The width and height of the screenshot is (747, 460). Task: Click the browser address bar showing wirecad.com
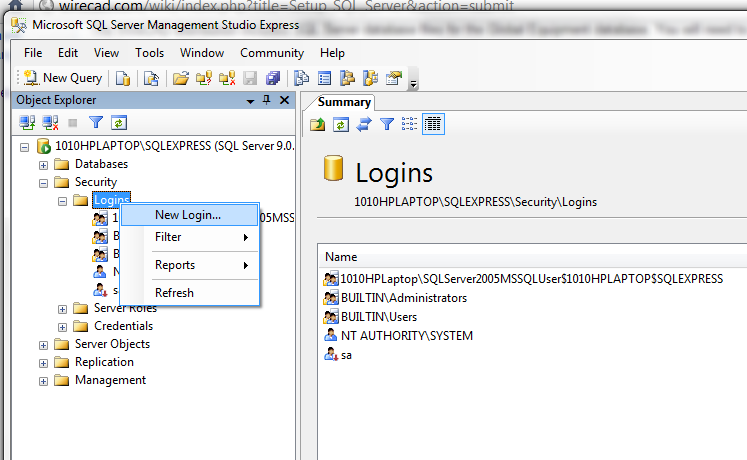[x=286, y=5]
